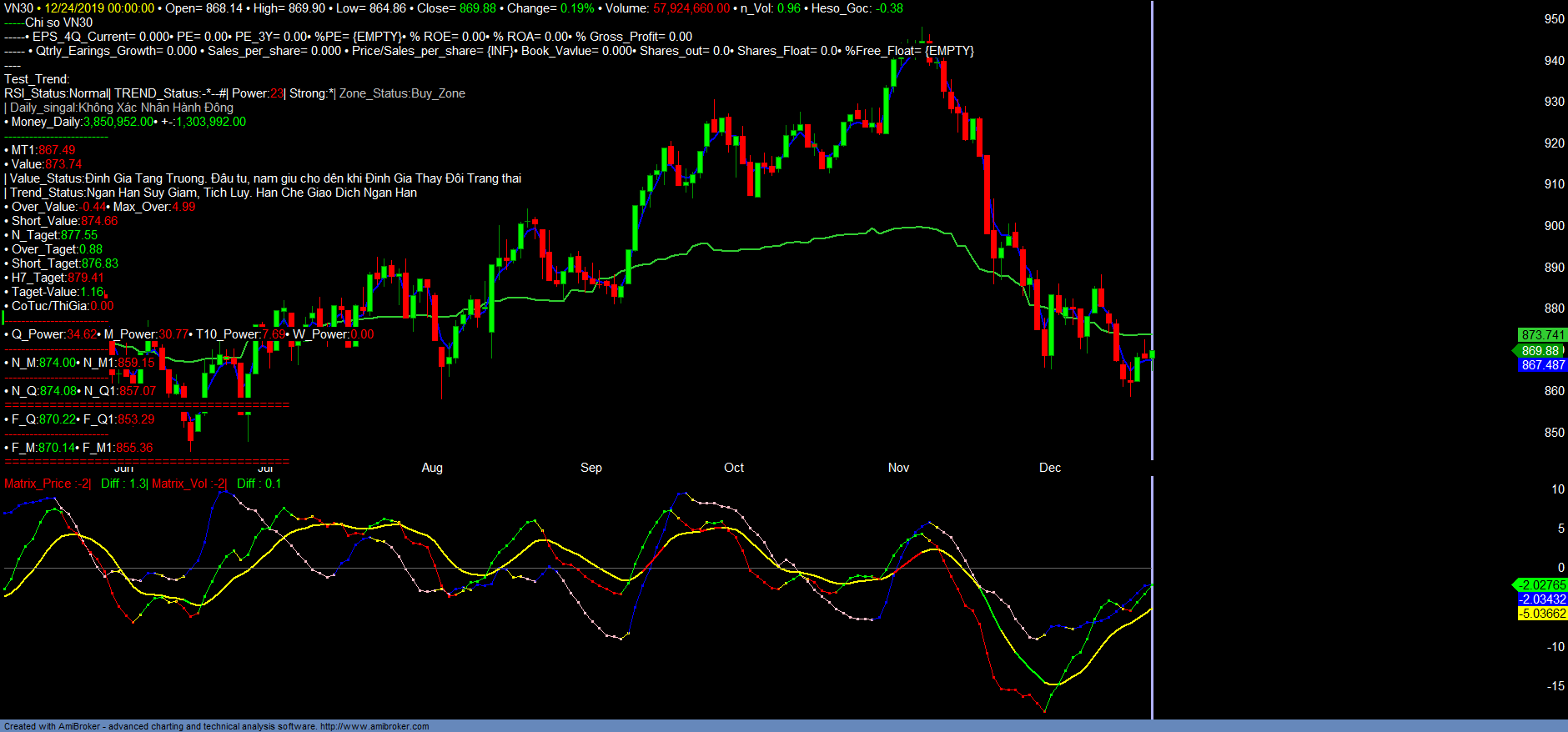
Task: Click the 0 level on the indicator axis
Action: coord(1560,568)
